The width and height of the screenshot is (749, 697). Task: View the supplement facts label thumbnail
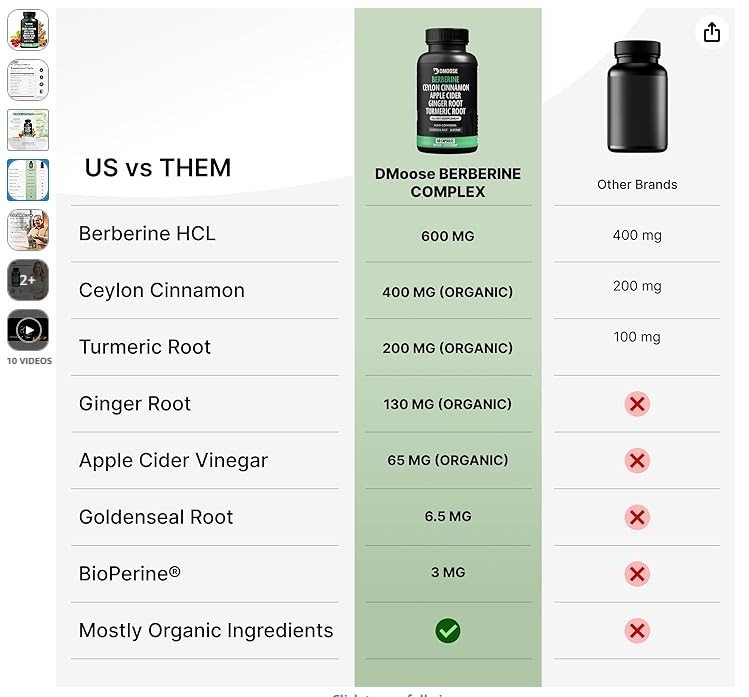tap(28, 80)
